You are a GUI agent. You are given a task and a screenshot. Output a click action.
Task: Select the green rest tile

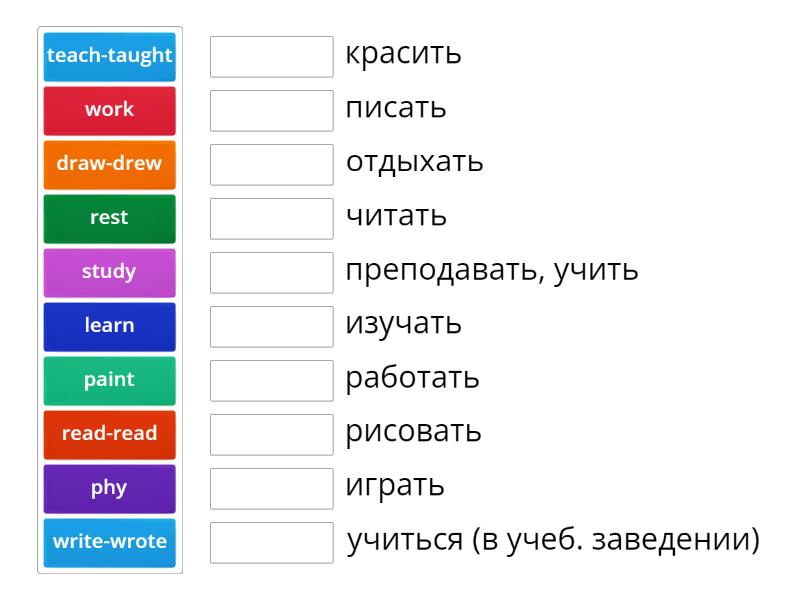(x=110, y=219)
